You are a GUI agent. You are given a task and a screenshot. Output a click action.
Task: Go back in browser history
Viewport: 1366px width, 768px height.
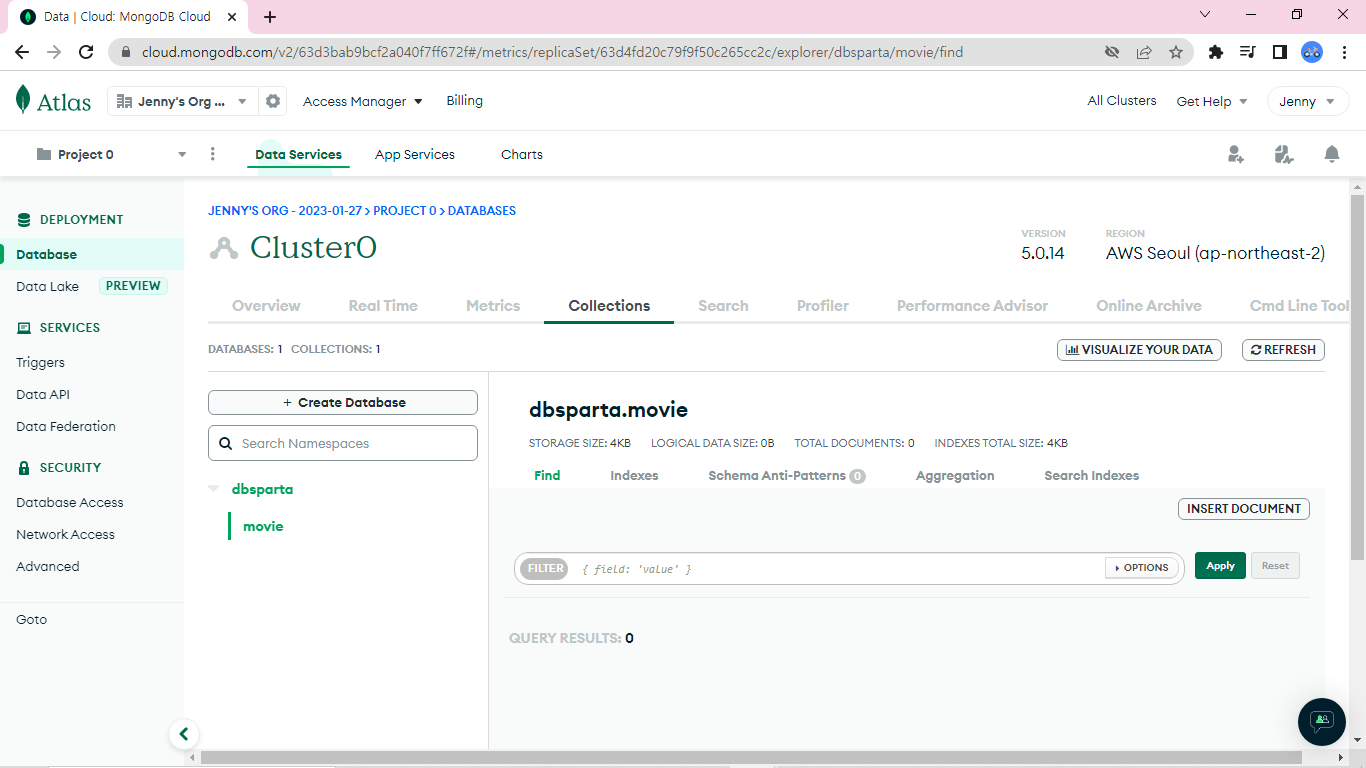click(x=22, y=52)
